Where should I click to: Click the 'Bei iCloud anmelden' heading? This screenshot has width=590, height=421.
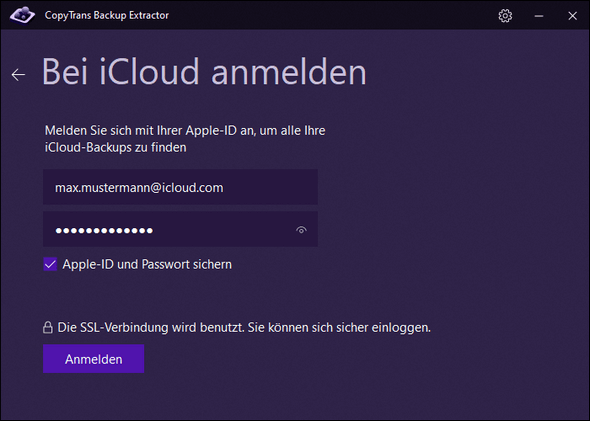204,71
